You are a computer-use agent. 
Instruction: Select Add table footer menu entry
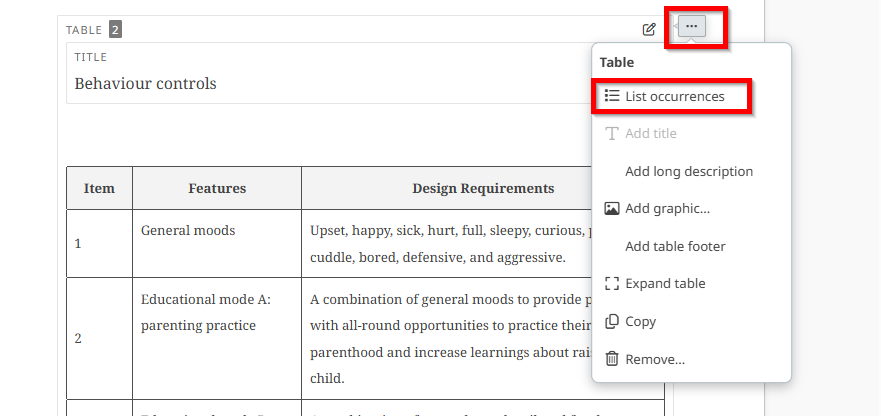(675, 246)
